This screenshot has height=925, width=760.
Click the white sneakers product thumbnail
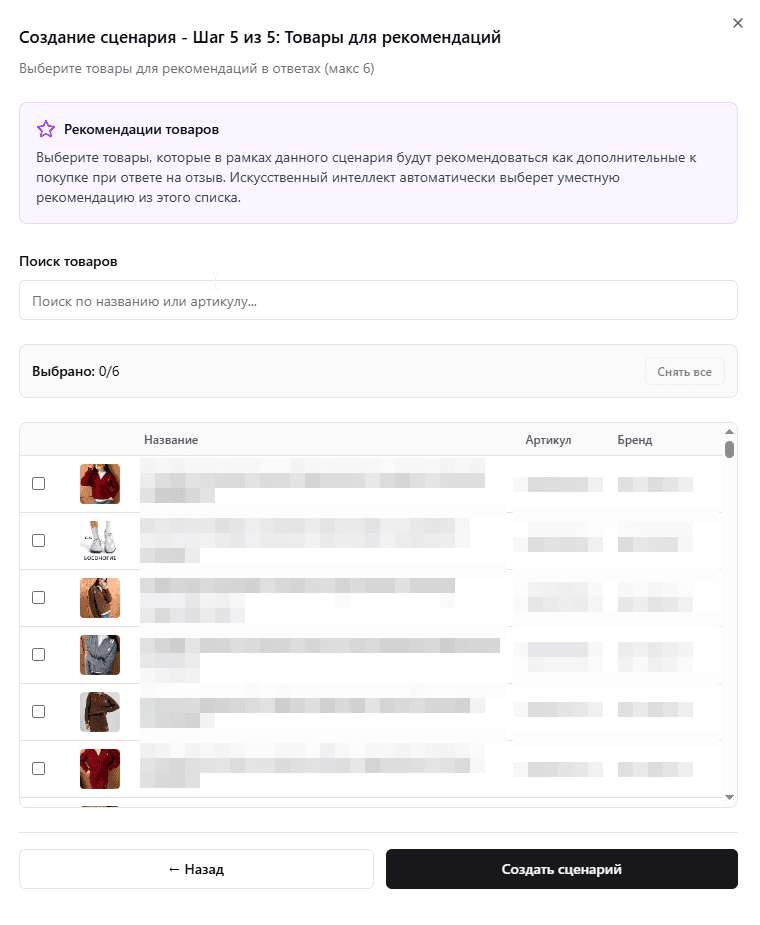coord(100,541)
